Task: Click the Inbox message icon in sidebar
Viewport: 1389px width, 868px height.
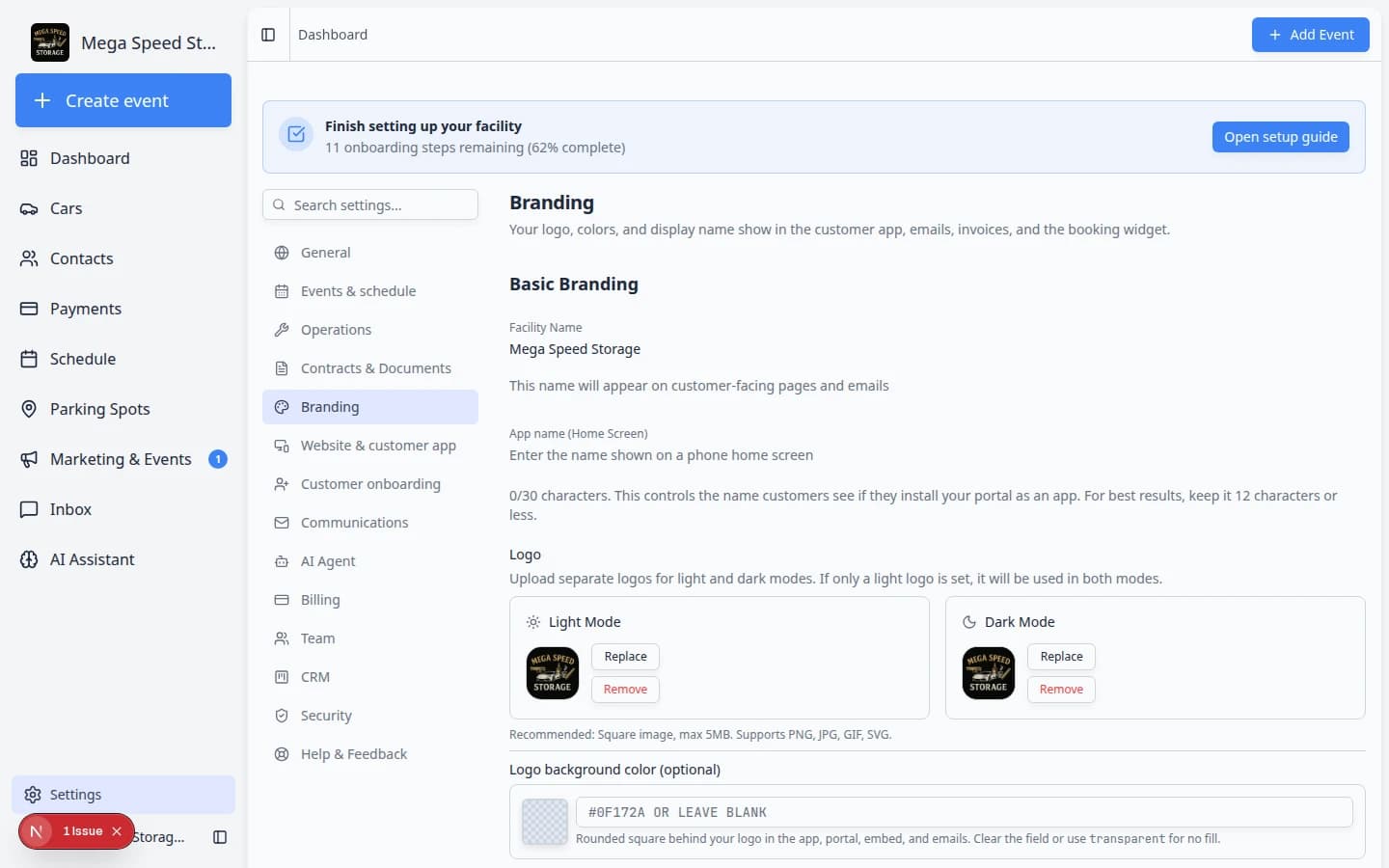Action: click(29, 509)
